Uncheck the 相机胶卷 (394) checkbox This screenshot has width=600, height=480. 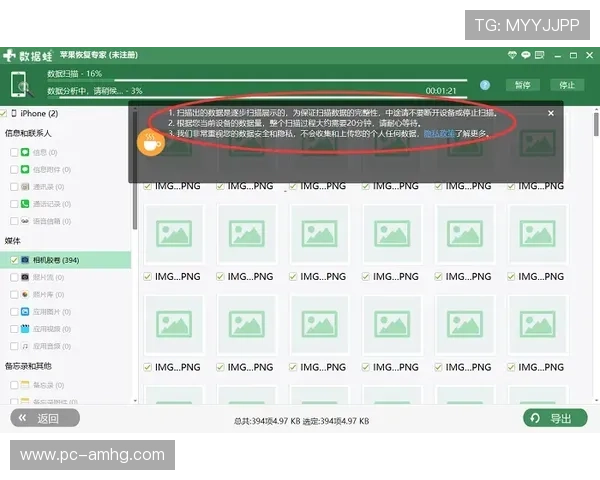pyautogui.click(x=14, y=261)
